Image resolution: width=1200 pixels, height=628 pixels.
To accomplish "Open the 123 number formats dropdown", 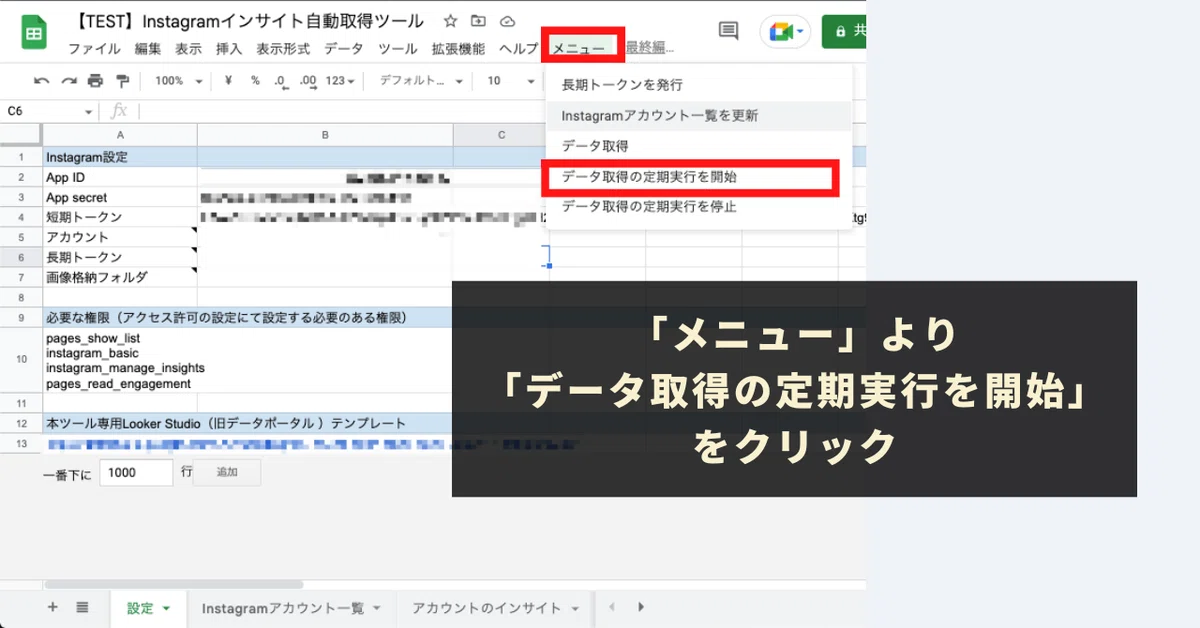I will [341, 81].
